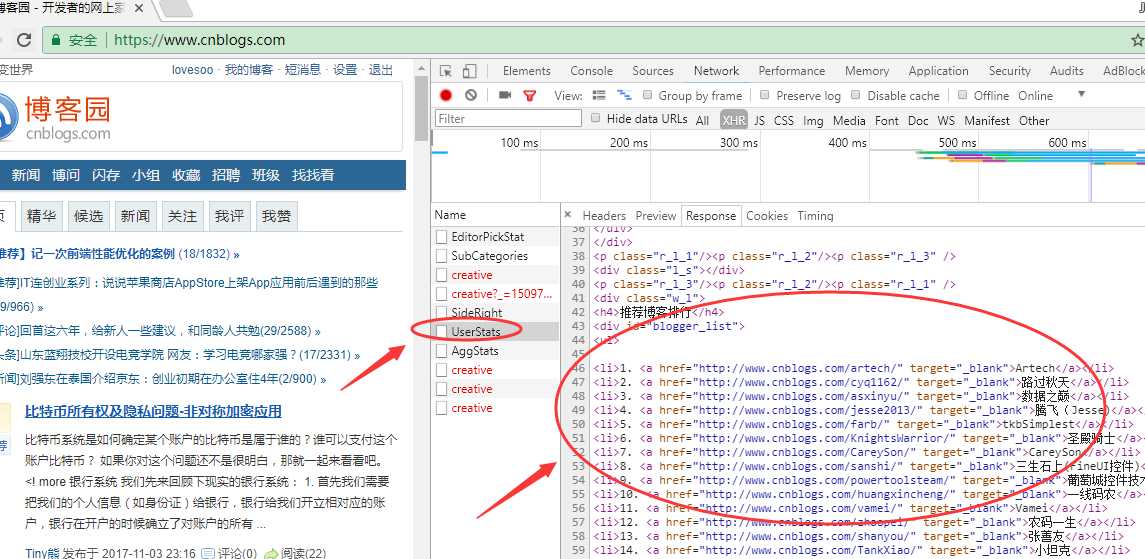Filter requests by JS
The image size is (1145, 559).
pyautogui.click(x=759, y=120)
